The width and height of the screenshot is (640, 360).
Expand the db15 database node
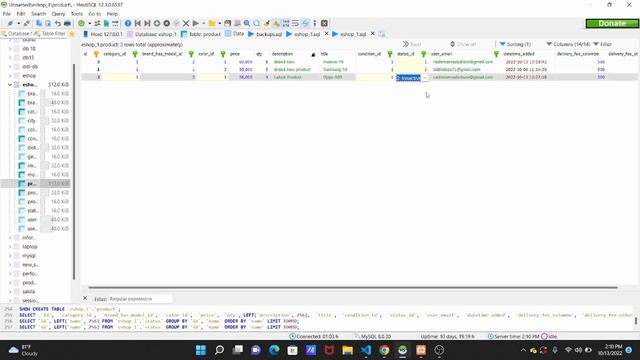pos(10,58)
